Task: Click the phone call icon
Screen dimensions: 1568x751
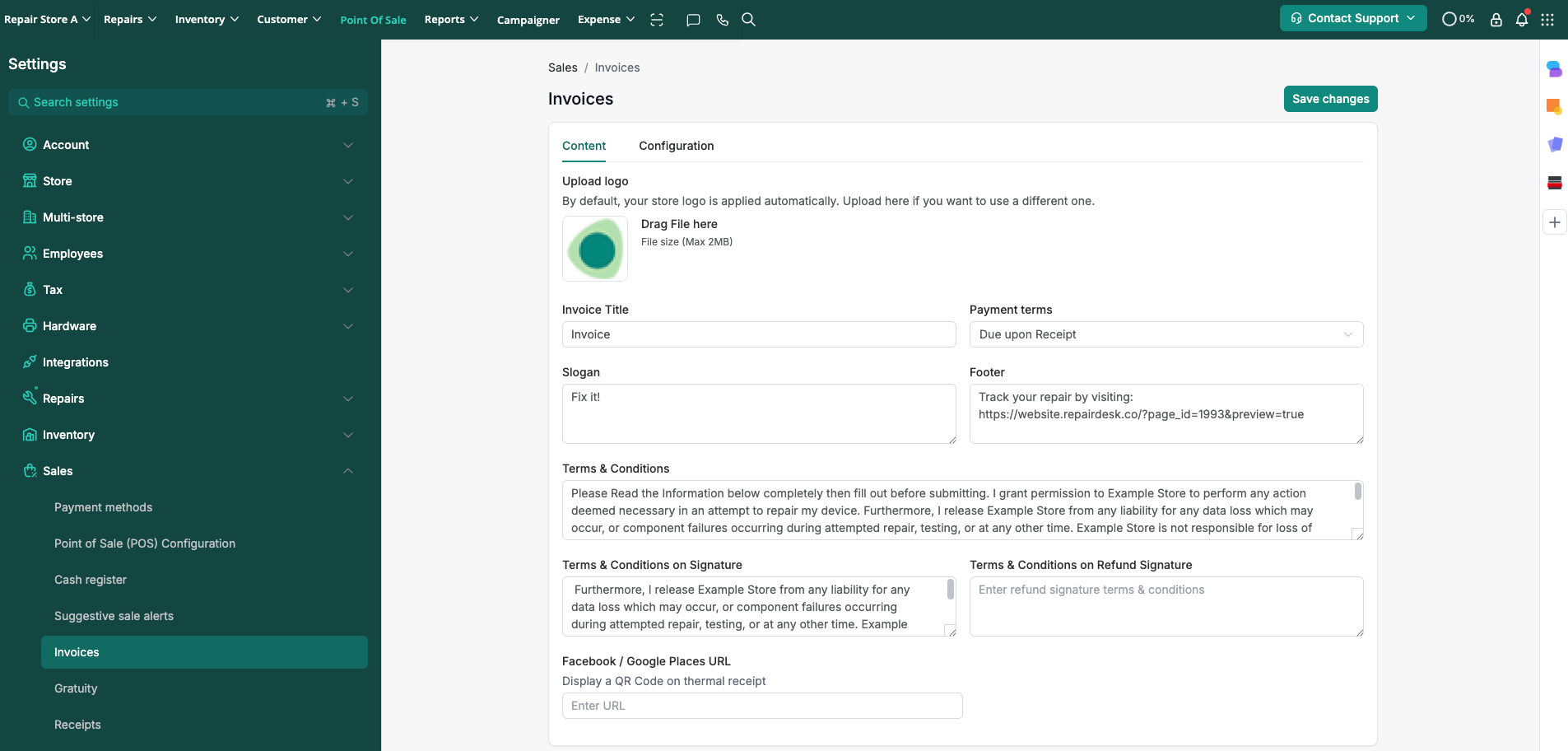Action: pyautogui.click(x=722, y=20)
